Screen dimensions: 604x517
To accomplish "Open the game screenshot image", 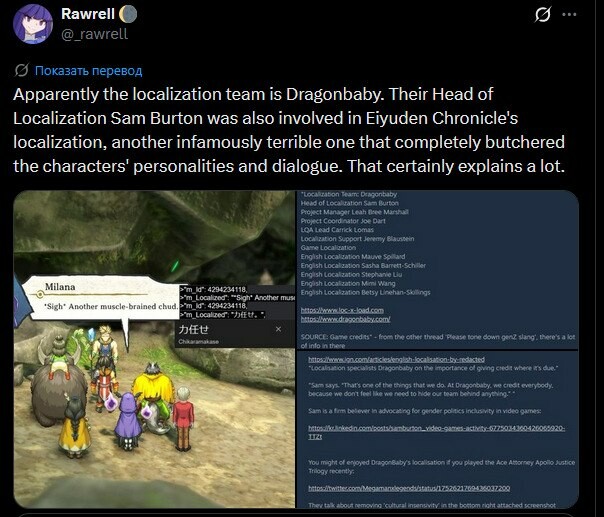I will click(154, 349).
